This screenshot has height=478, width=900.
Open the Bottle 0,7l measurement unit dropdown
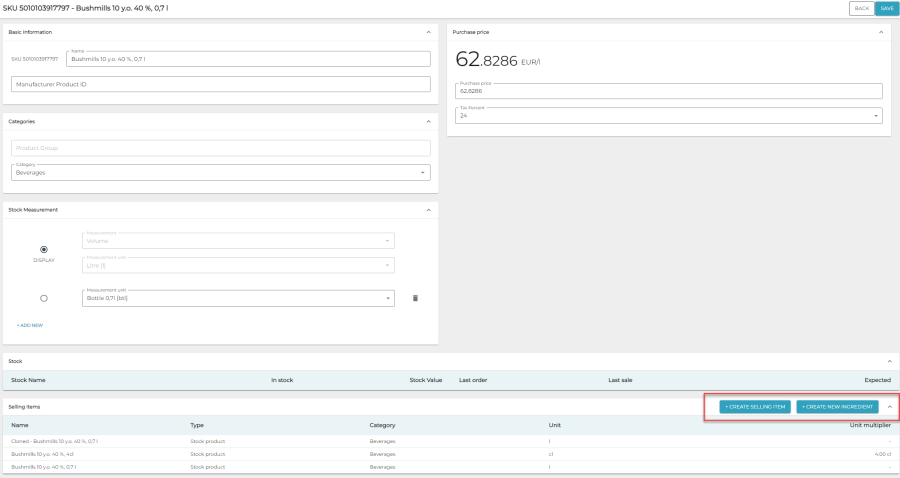tap(238, 298)
